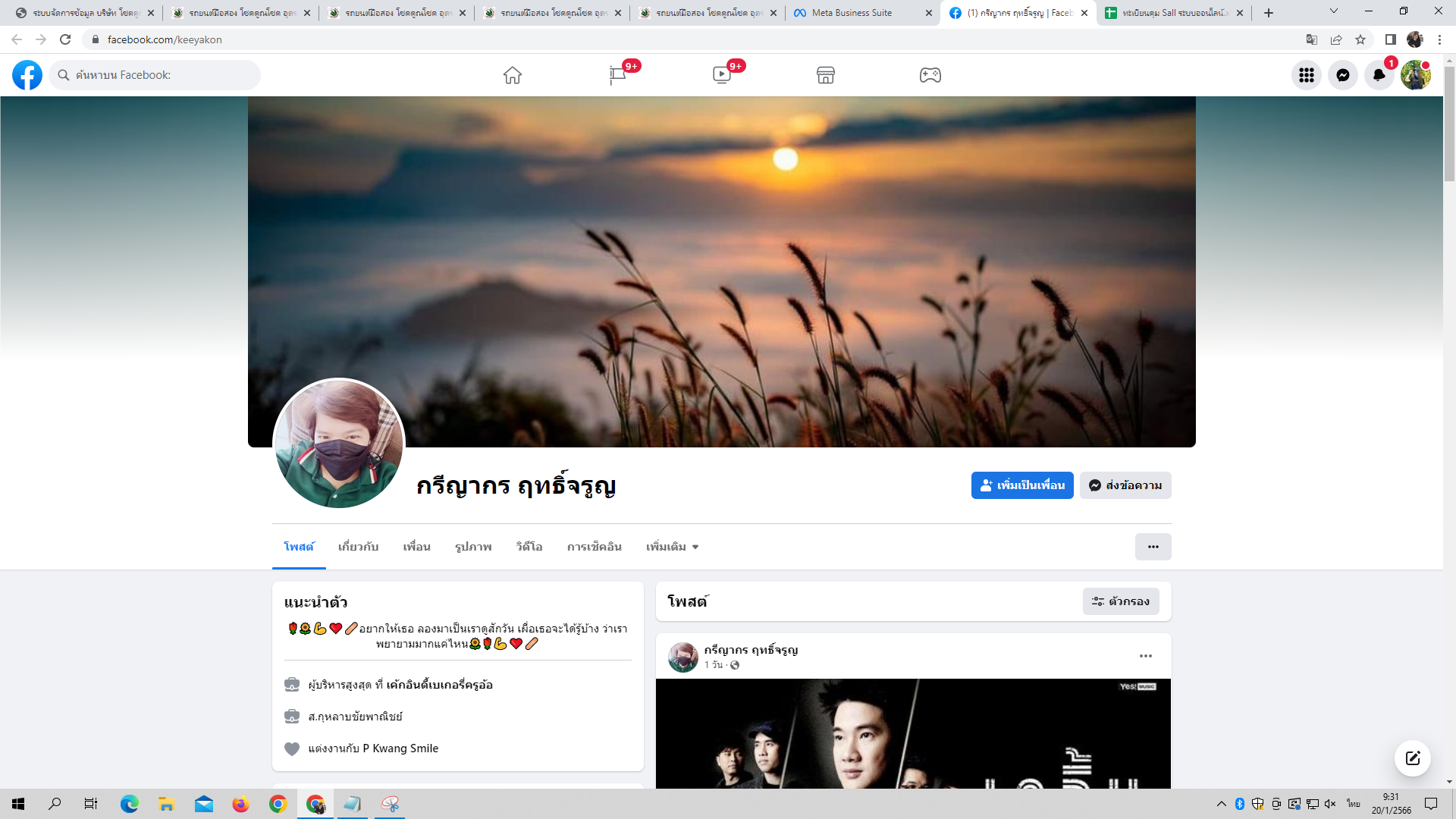1456x819 pixels.
Task: Click the new message compose icon
Action: pos(1413,758)
